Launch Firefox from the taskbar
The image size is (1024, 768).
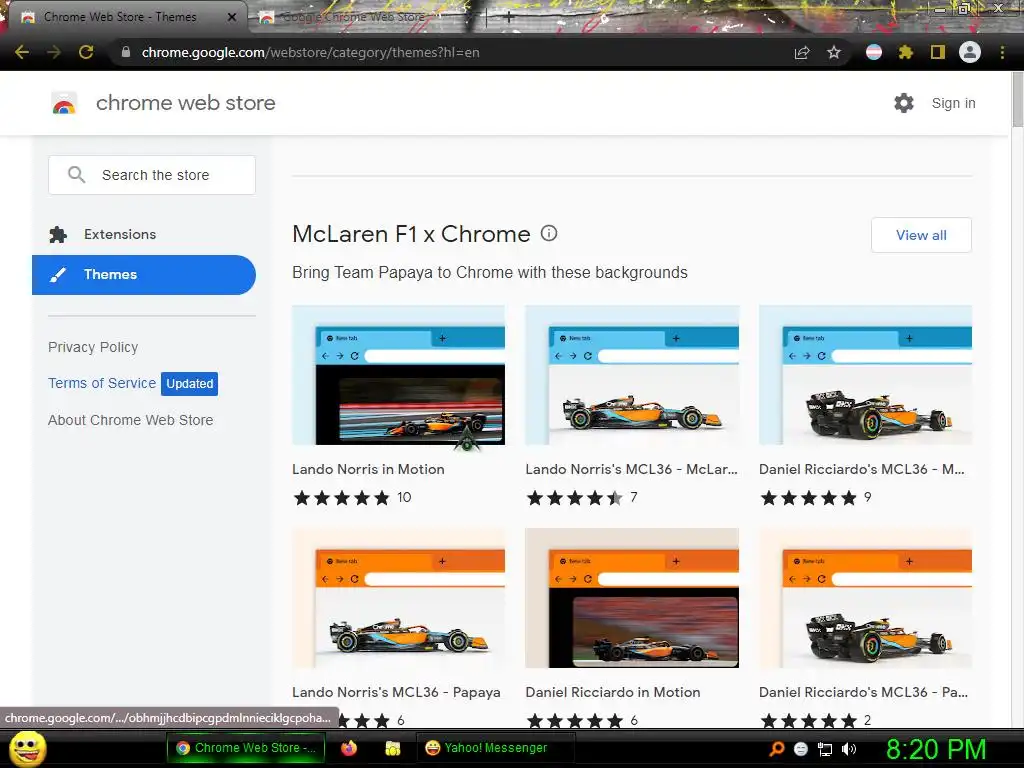tap(349, 748)
